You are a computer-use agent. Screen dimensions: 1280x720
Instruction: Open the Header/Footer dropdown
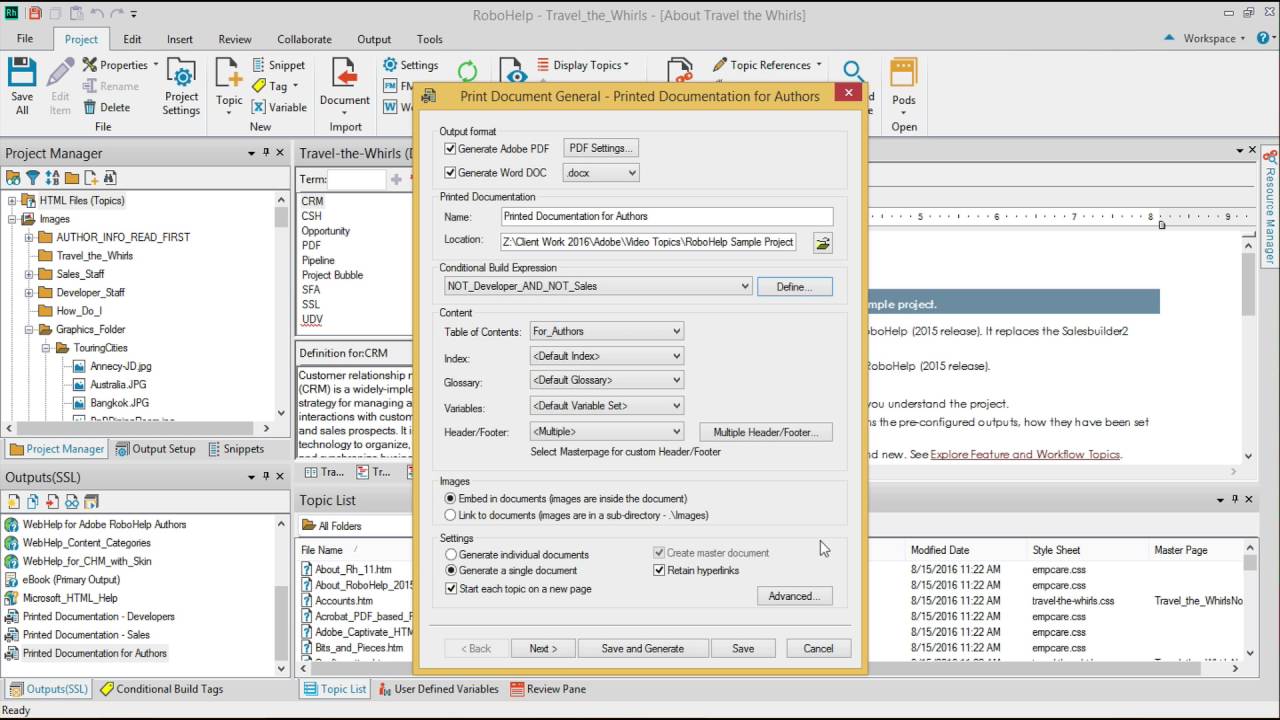pyautogui.click(x=607, y=432)
